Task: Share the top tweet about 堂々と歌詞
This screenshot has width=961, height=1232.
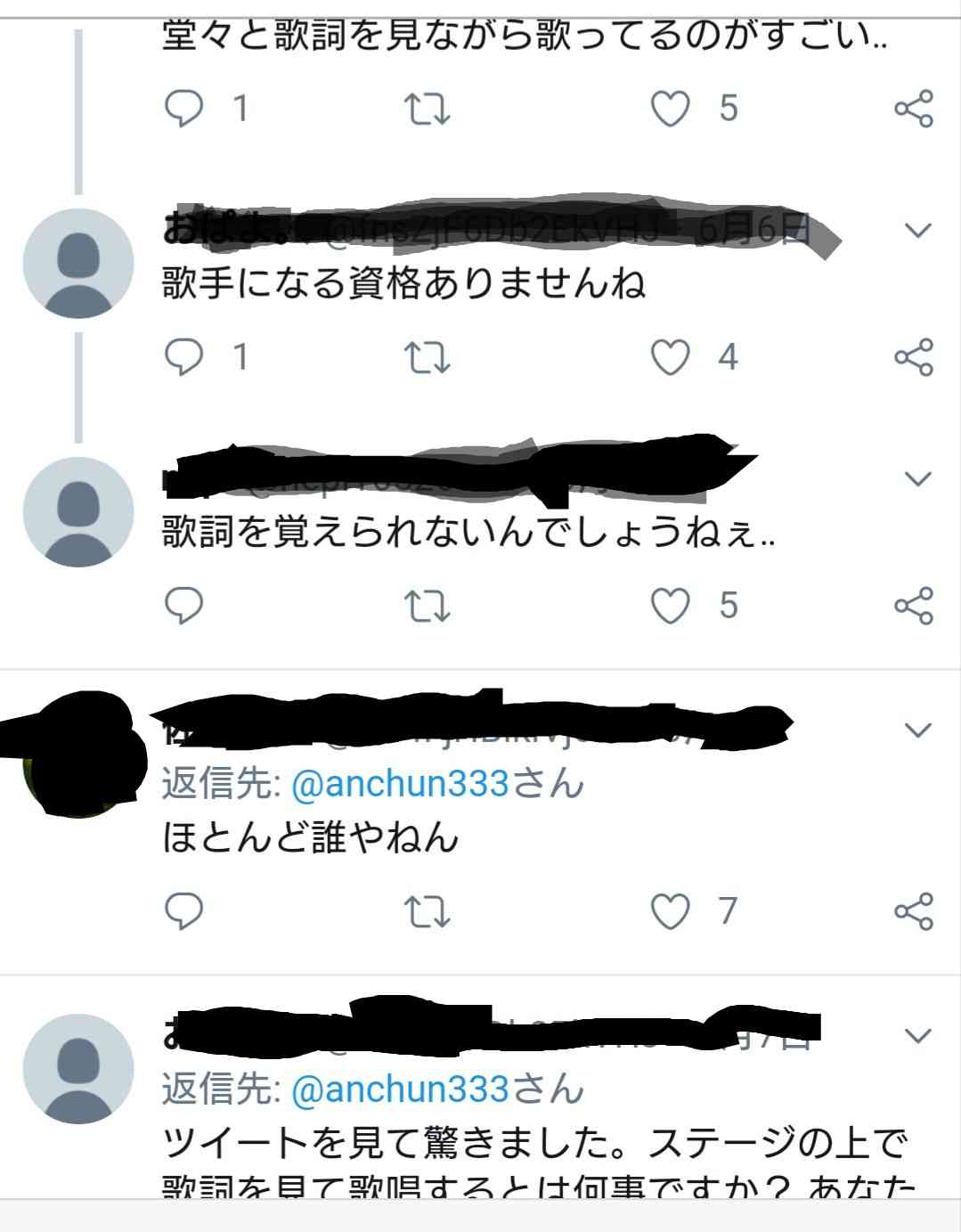Action: pos(913,109)
